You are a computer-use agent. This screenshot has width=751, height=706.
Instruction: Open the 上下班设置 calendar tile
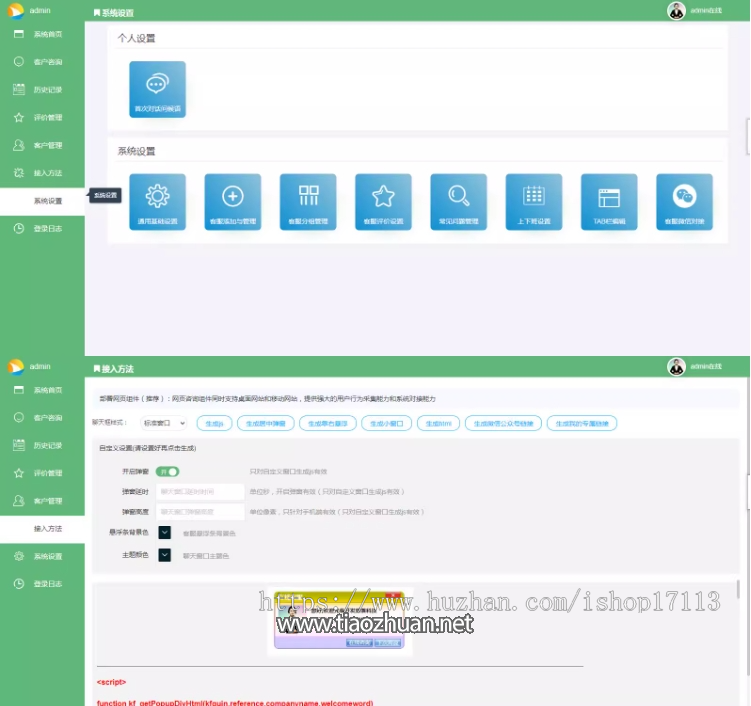(x=534, y=202)
